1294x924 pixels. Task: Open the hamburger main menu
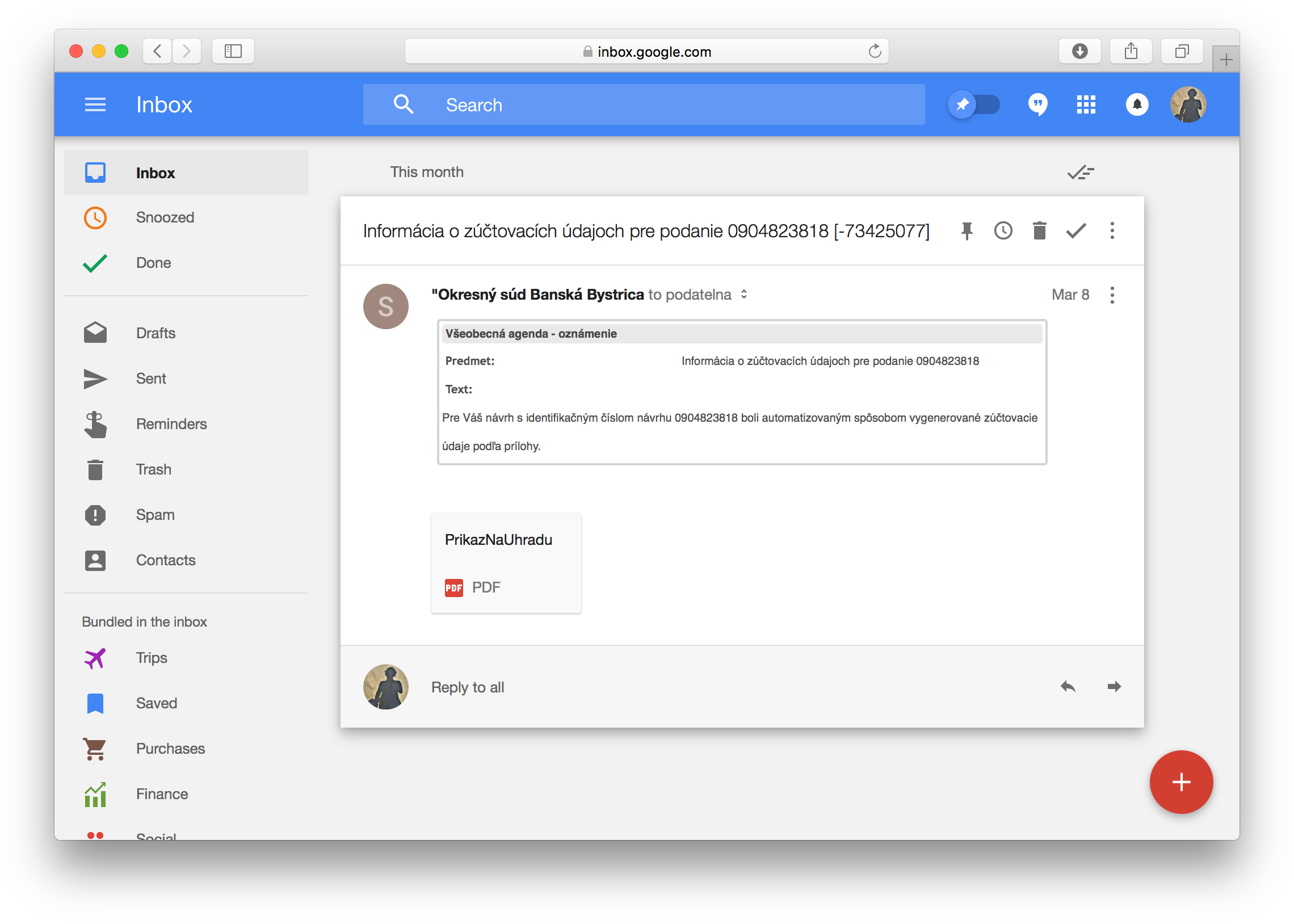[x=95, y=104]
